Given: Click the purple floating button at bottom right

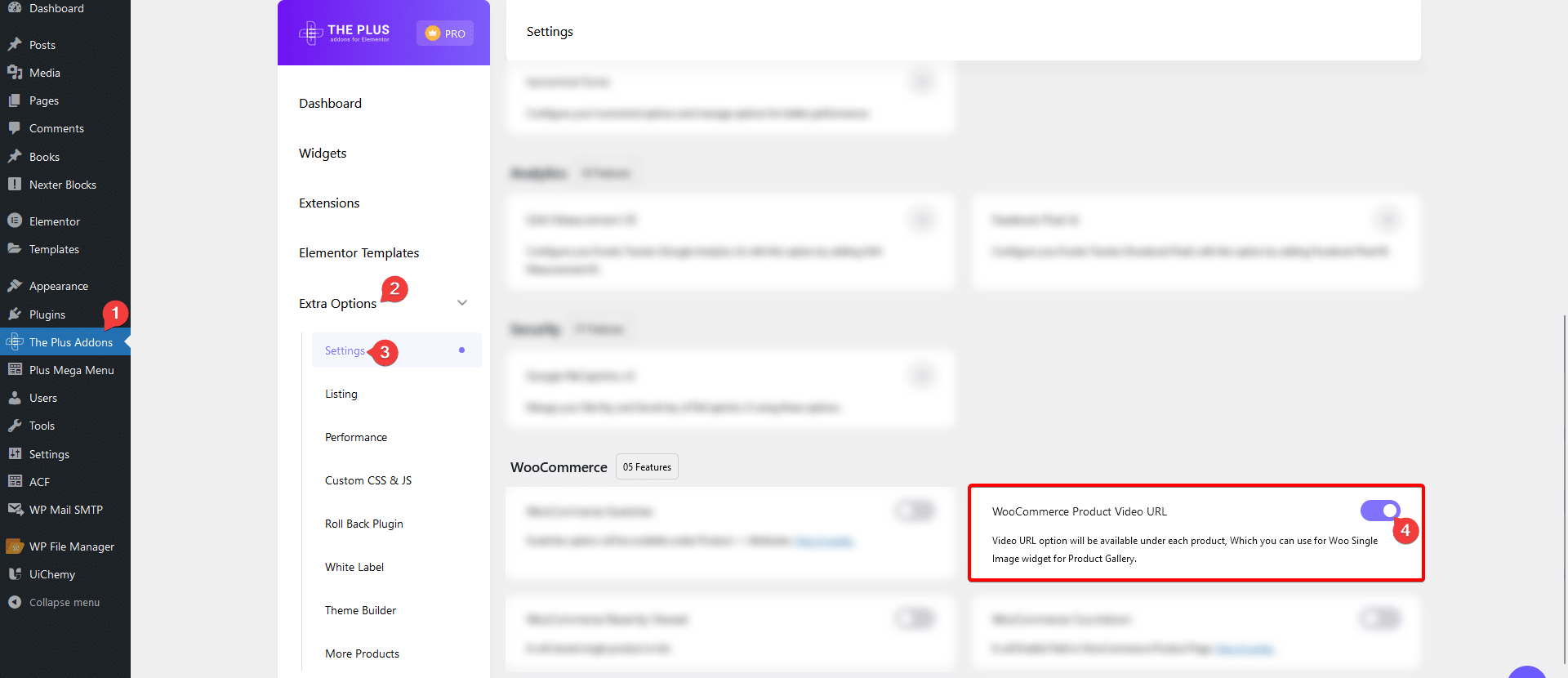Looking at the screenshot, I should tap(1526, 672).
